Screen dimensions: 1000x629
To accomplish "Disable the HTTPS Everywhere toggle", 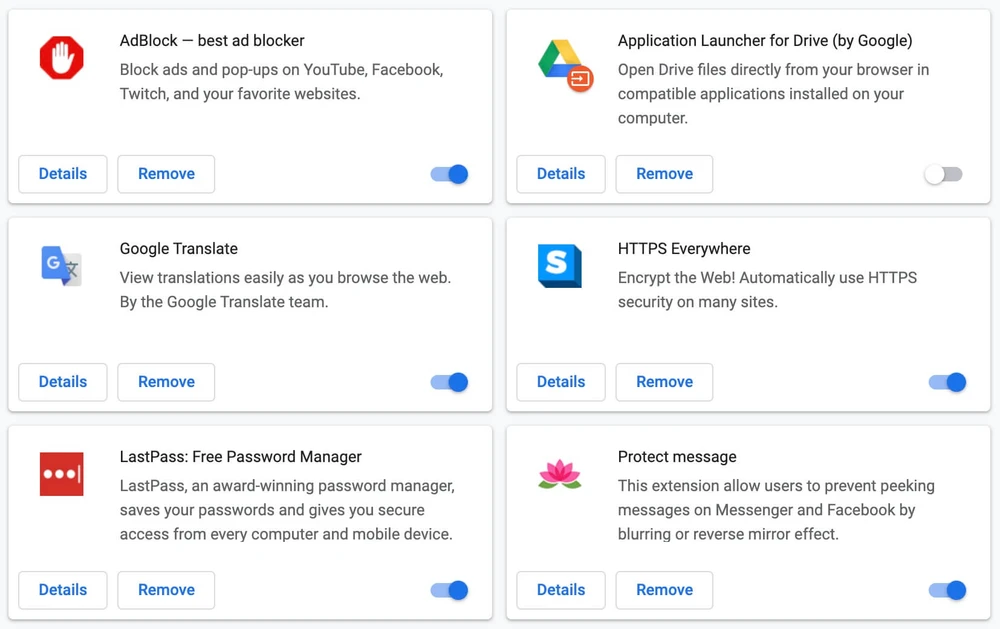I will click(947, 382).
